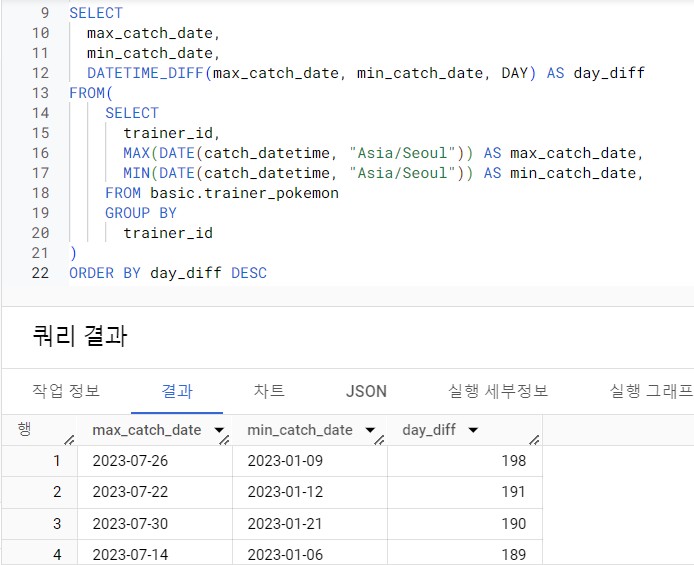Click the 쿼리 결과 heading
The image size is (694, 565).
pyautogui.click(x=80, y=336)
